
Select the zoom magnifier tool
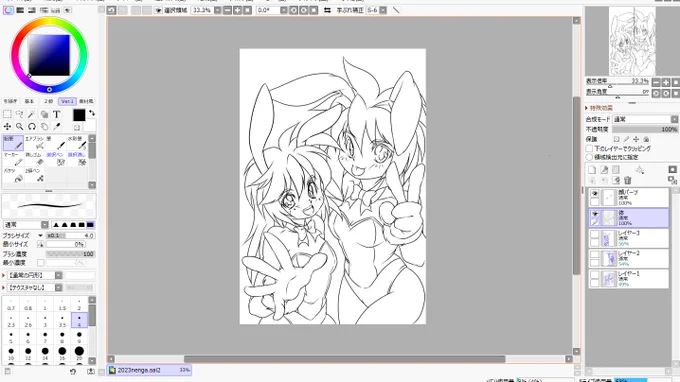click(x=20, y=127)
